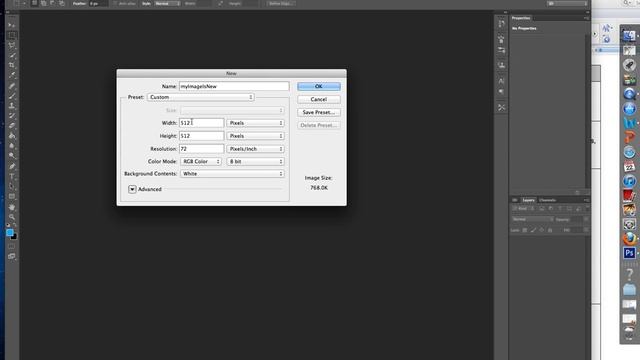
Task: Switch to the Channels tab
Action: [x=547, y=200]
